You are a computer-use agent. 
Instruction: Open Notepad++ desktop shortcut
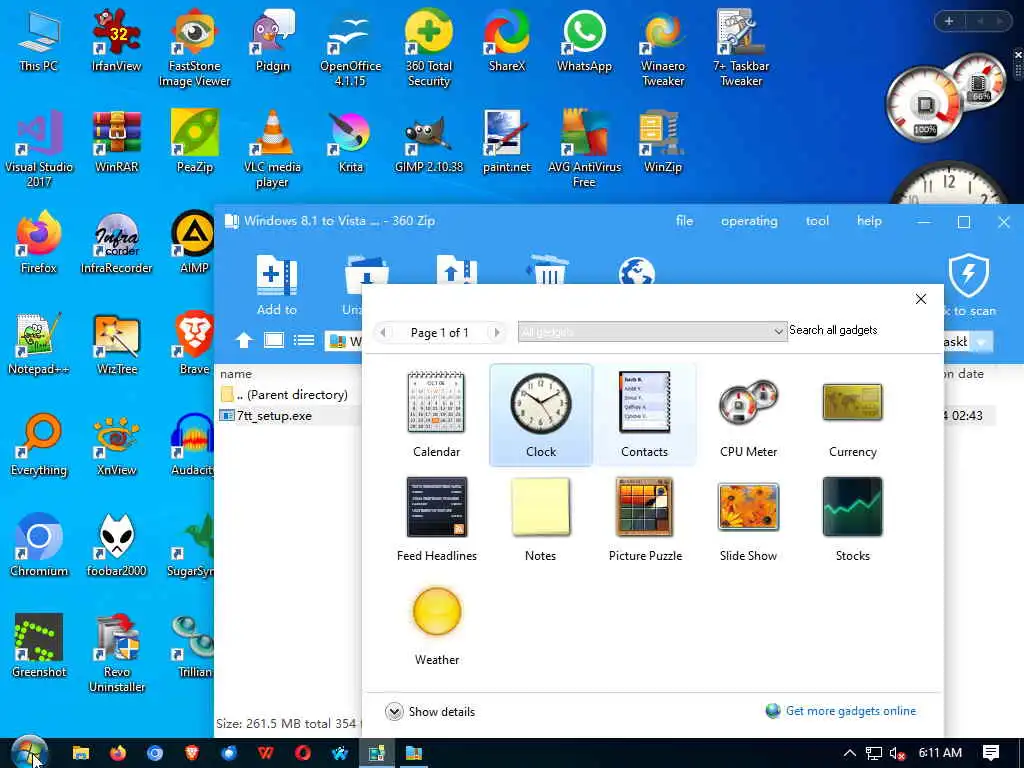tap(39, 344)
